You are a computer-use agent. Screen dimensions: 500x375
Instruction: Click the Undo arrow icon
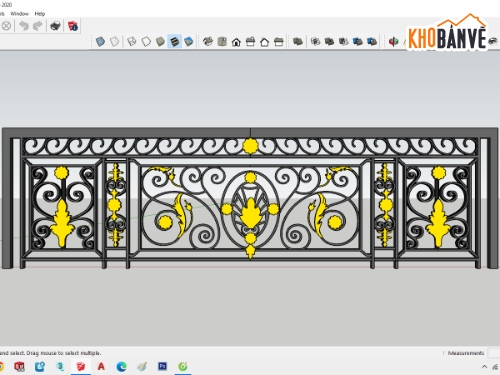pyautogui.click(x=24, y=26)
